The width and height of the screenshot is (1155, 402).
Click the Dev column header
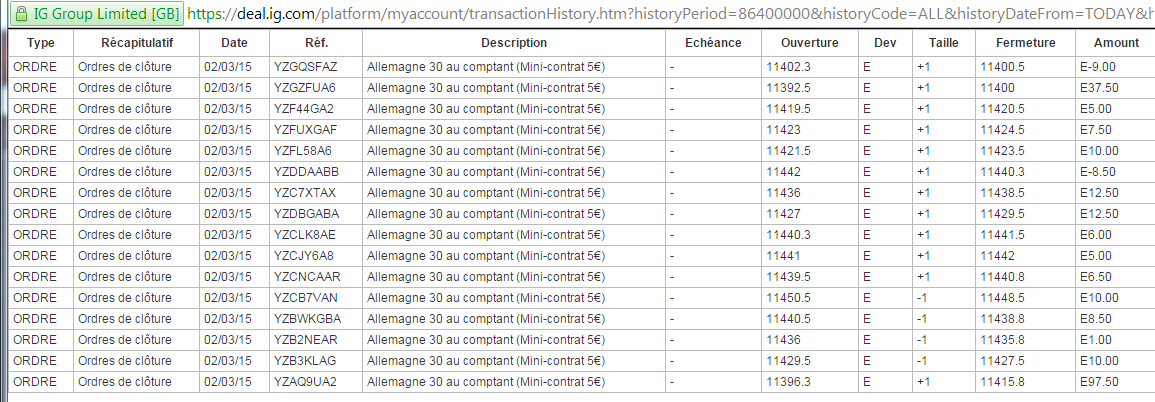coord(885,43)
